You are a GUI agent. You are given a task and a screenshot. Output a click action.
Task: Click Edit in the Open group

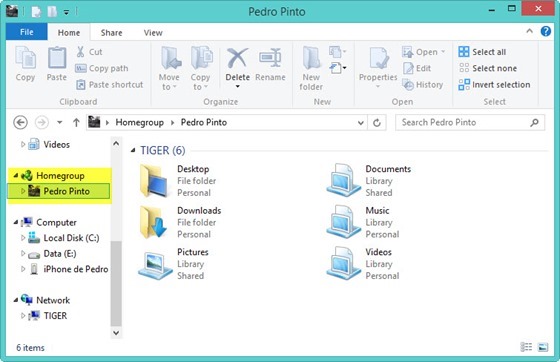pos(417,68)
